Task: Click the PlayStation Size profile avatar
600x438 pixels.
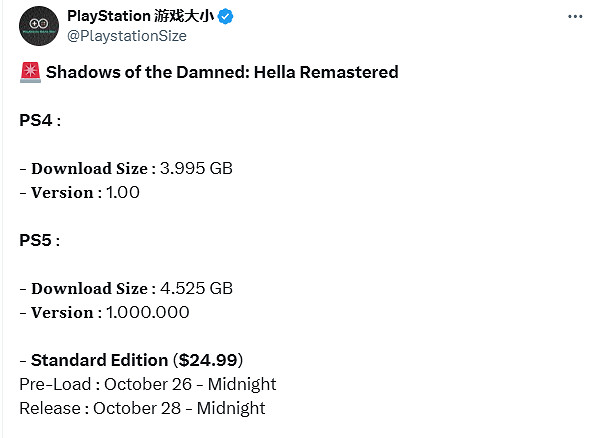Action: click(39, 25)
